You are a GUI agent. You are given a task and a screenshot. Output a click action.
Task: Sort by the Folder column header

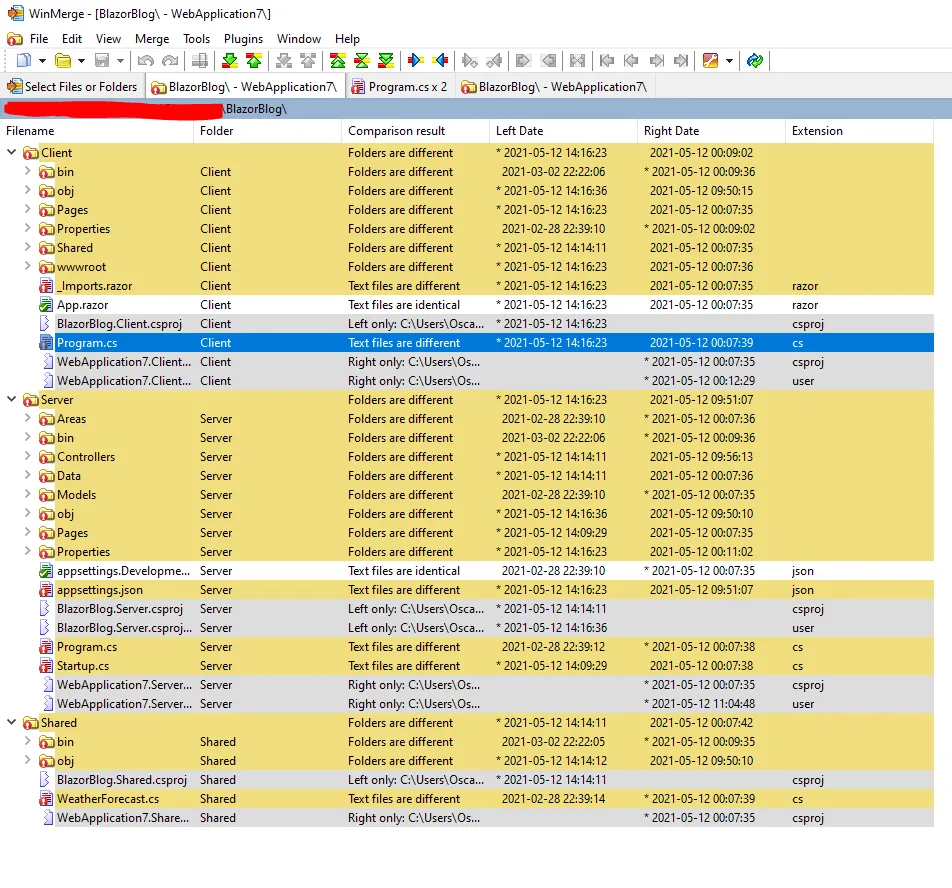268,130
